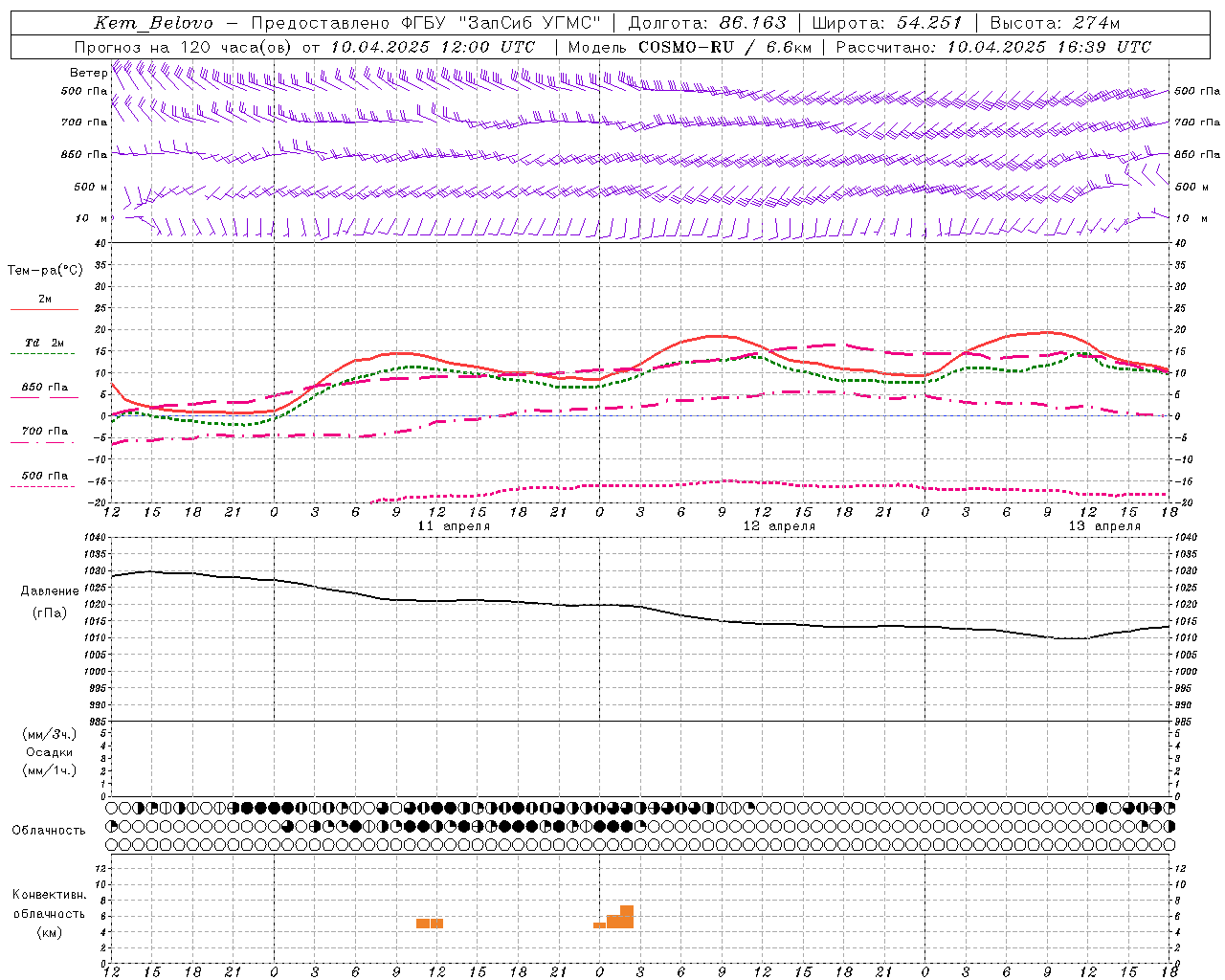Click the 500 м wind level label on left
1225x980 pixels.
coord(91,187)
